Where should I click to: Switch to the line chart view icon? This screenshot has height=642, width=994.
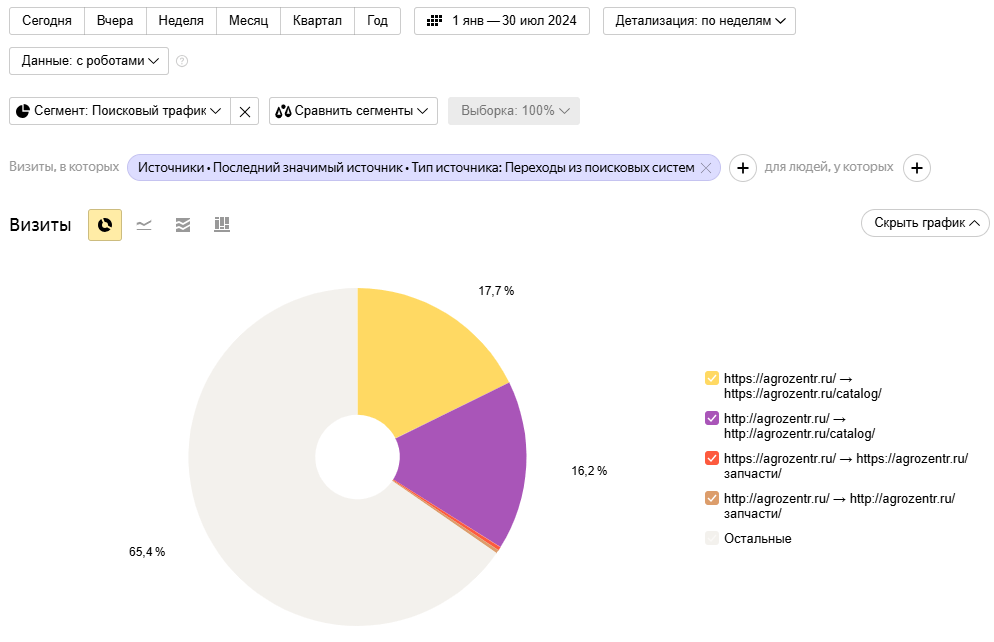(144, 225)
